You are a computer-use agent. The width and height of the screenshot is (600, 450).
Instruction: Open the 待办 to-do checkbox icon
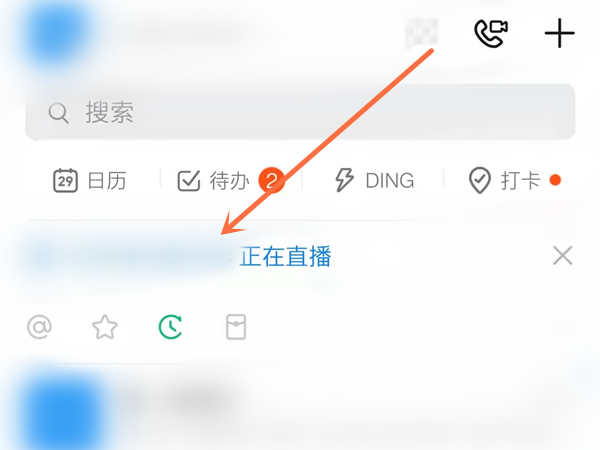(189, 180)
